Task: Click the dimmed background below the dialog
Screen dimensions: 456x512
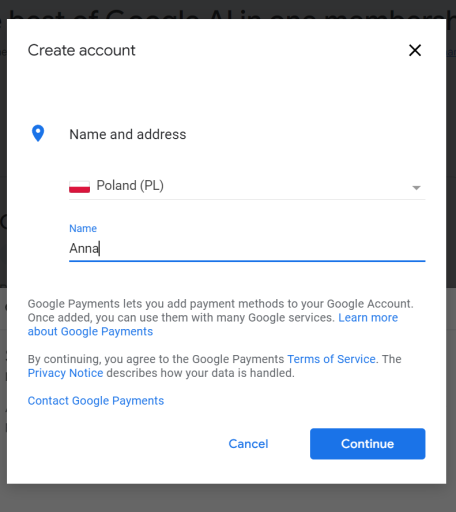Action: (x=228, y=498)
